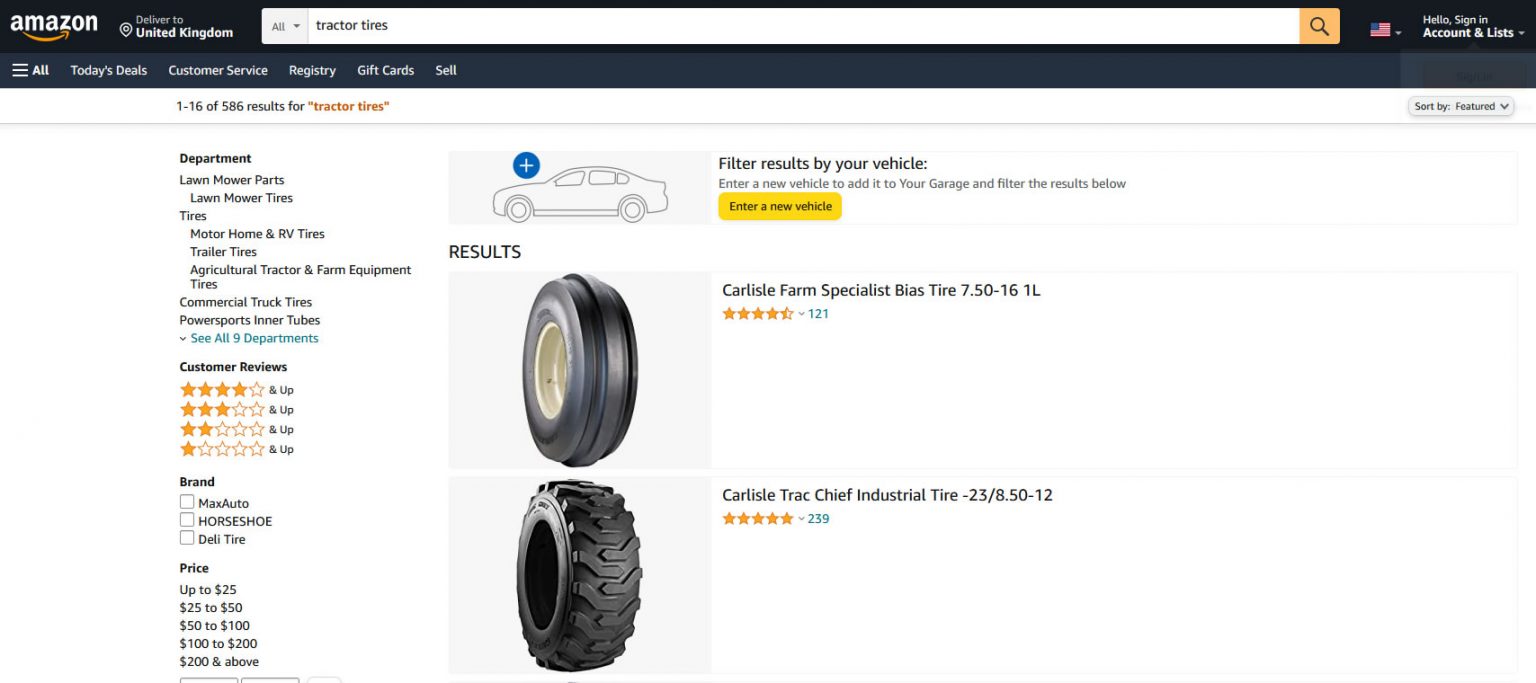Open the Trailer Tires department link

click(x=223, y=251)
